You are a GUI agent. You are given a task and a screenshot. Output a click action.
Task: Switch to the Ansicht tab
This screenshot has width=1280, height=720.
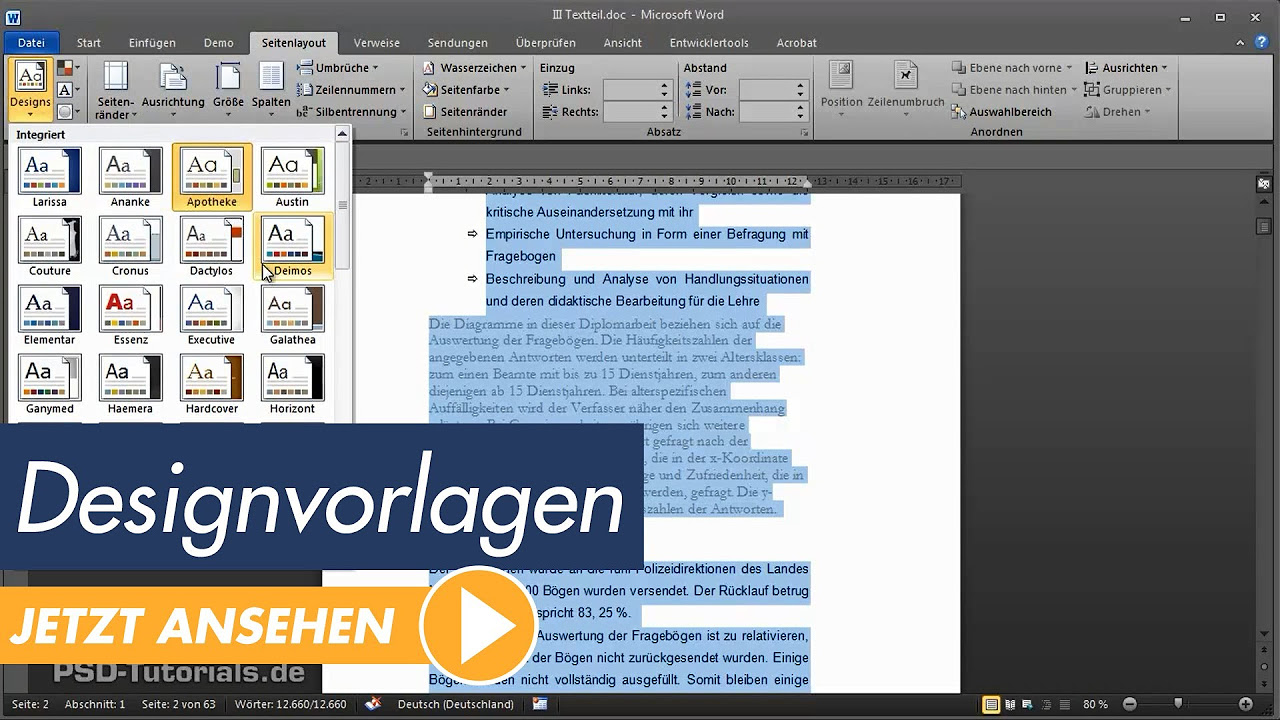(x=623, y=43)
